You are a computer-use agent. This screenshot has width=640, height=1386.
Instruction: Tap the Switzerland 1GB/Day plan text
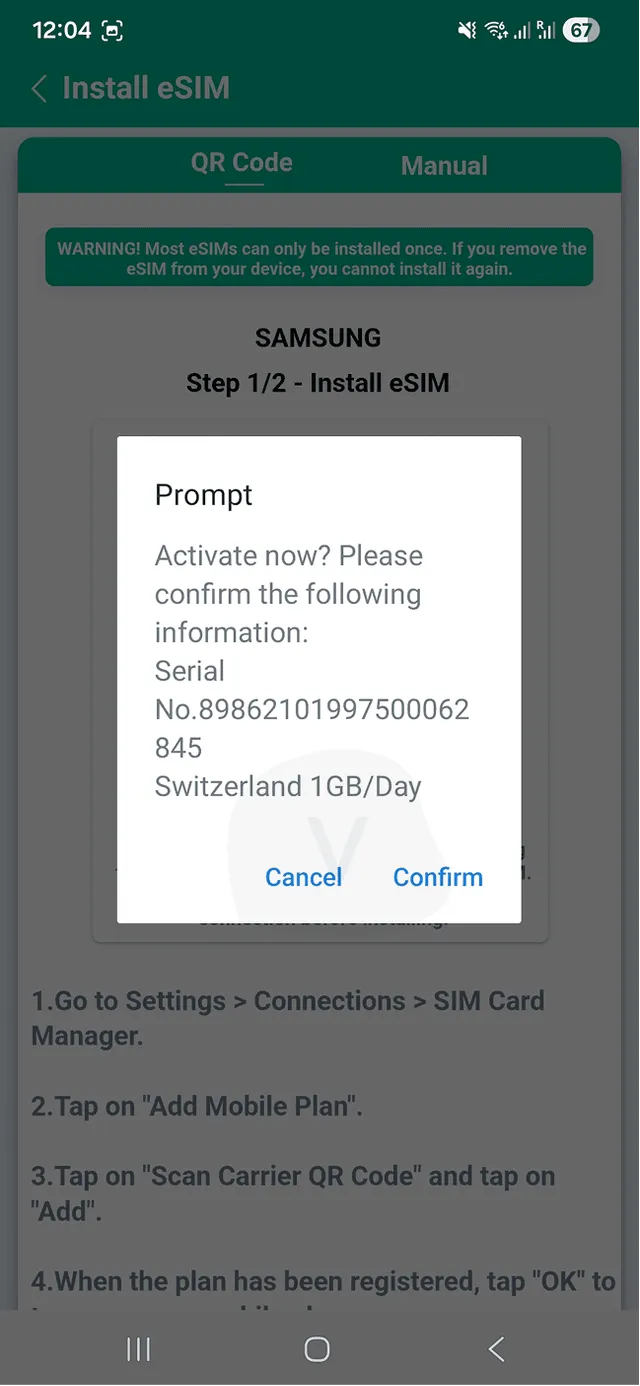(288, 786)
